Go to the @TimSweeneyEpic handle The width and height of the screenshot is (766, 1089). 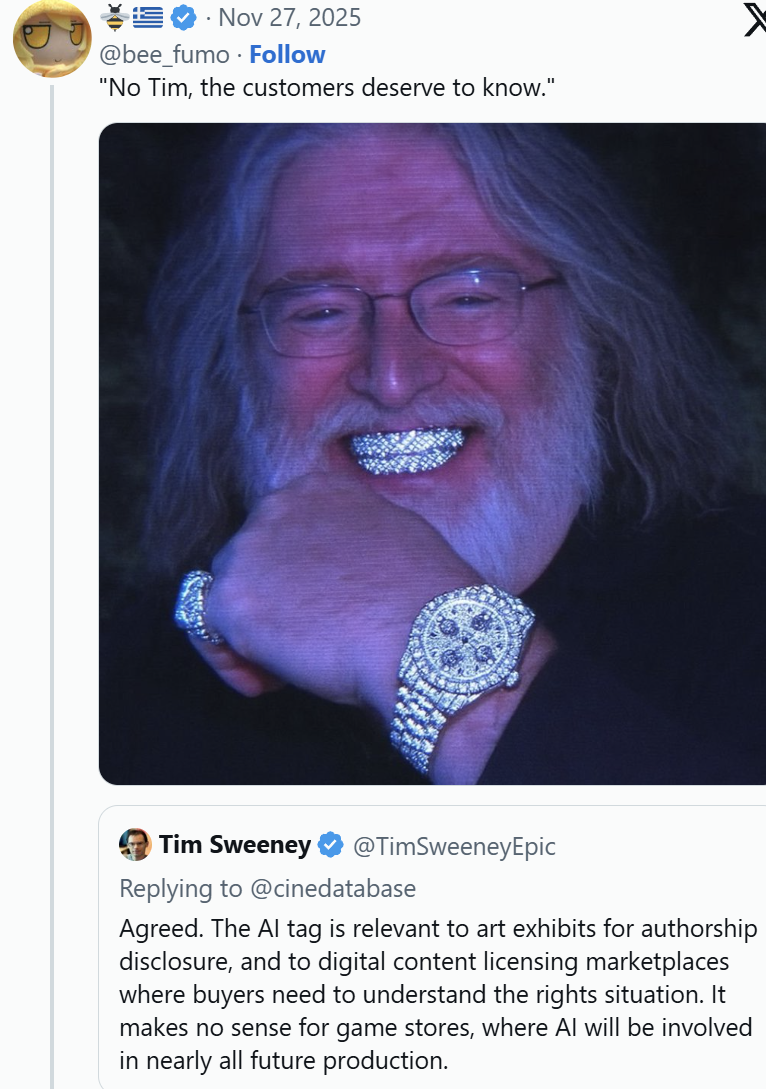pos(454,846)
